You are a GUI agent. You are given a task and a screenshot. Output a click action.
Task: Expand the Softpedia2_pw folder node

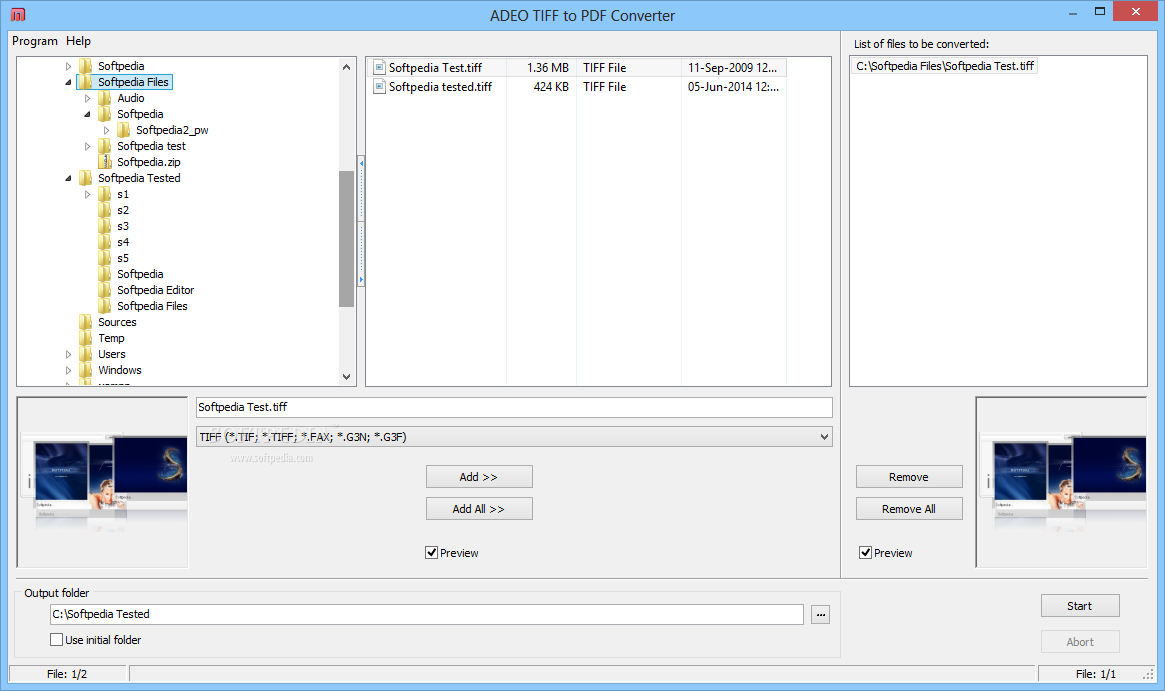(107, 130)
